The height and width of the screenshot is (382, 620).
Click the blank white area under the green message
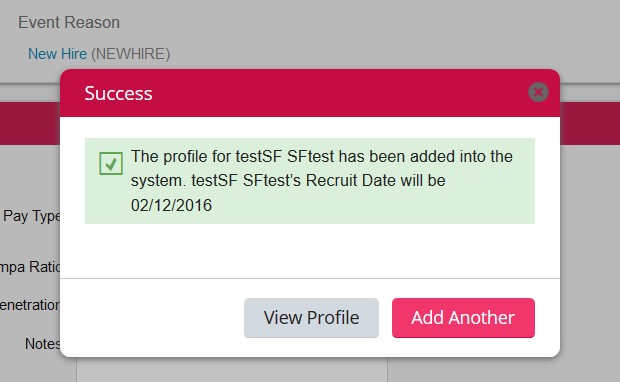pyautogui.click(x=310, y=251)
